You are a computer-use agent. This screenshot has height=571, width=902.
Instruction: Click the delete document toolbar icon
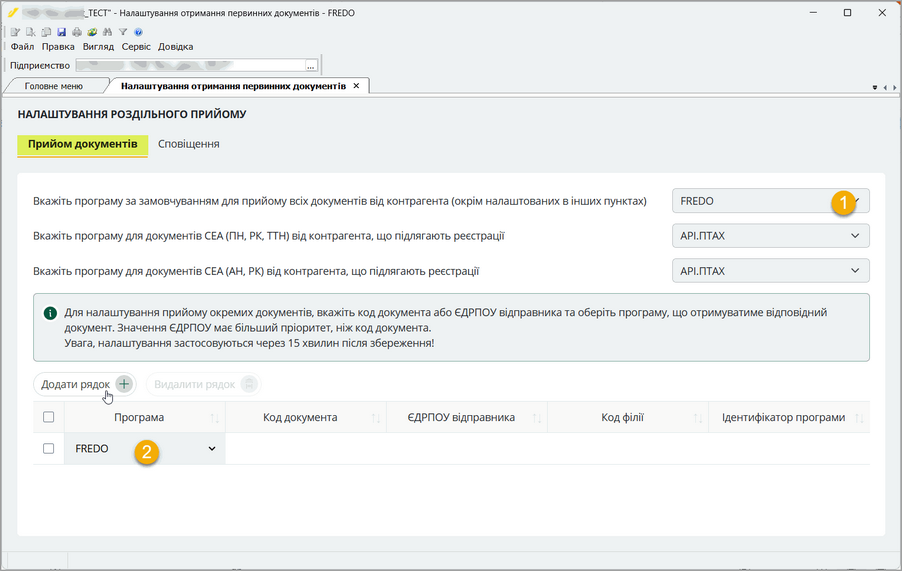coord(31,32)
